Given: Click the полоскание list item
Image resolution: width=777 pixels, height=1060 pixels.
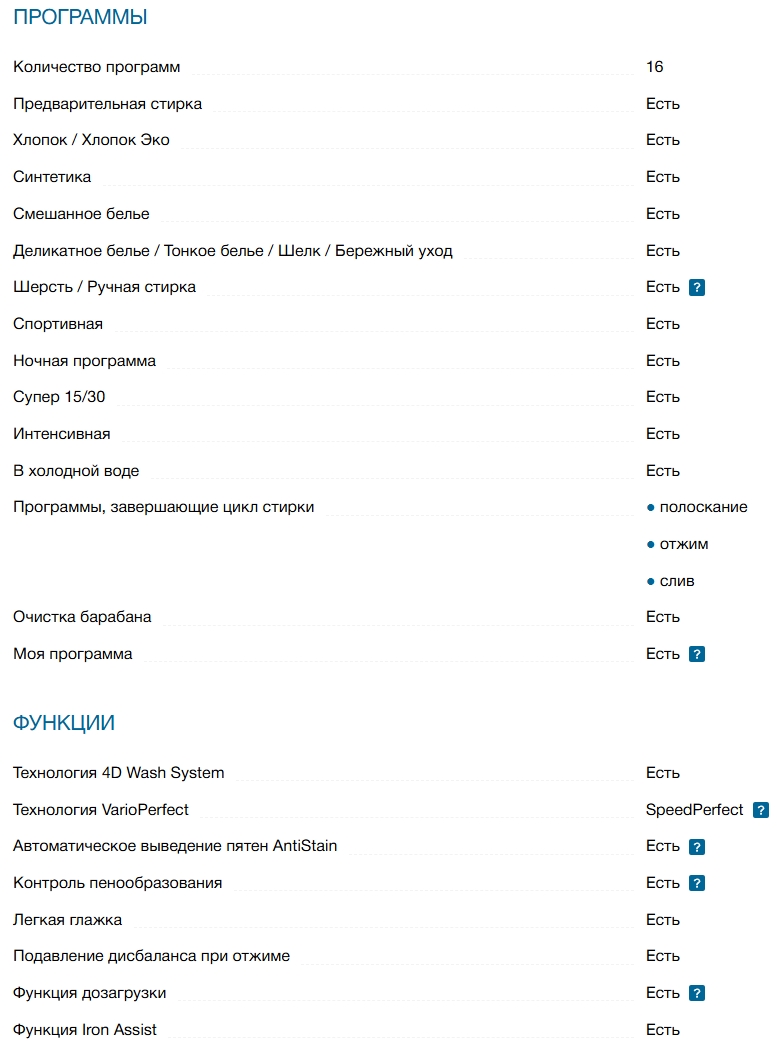Looking at the screenshot, I should point(703,507).
